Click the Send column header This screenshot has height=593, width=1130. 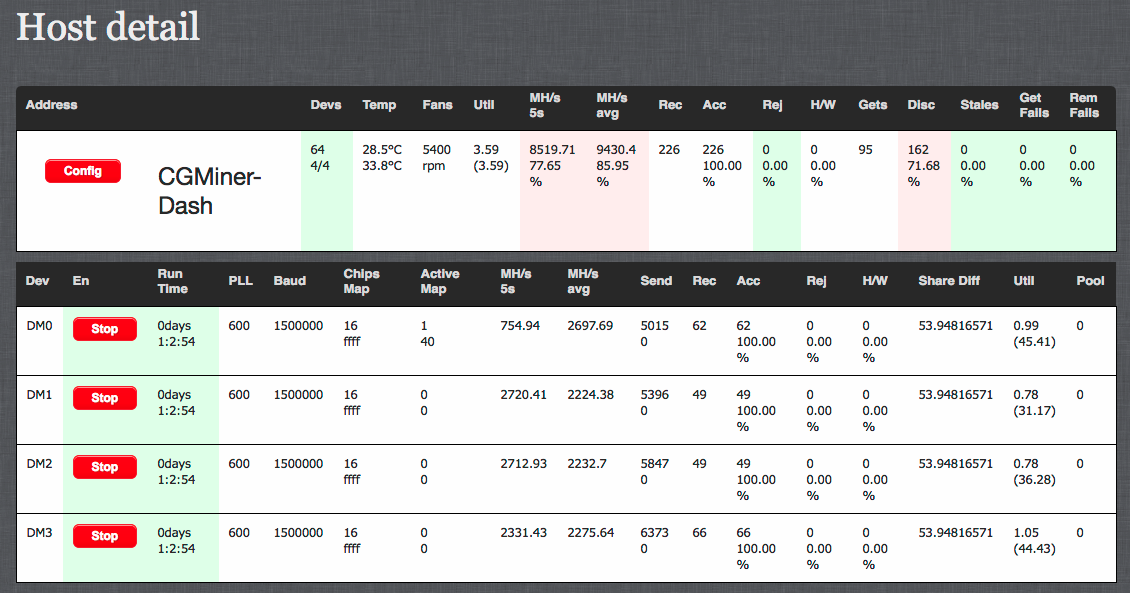tap(656, 280)
